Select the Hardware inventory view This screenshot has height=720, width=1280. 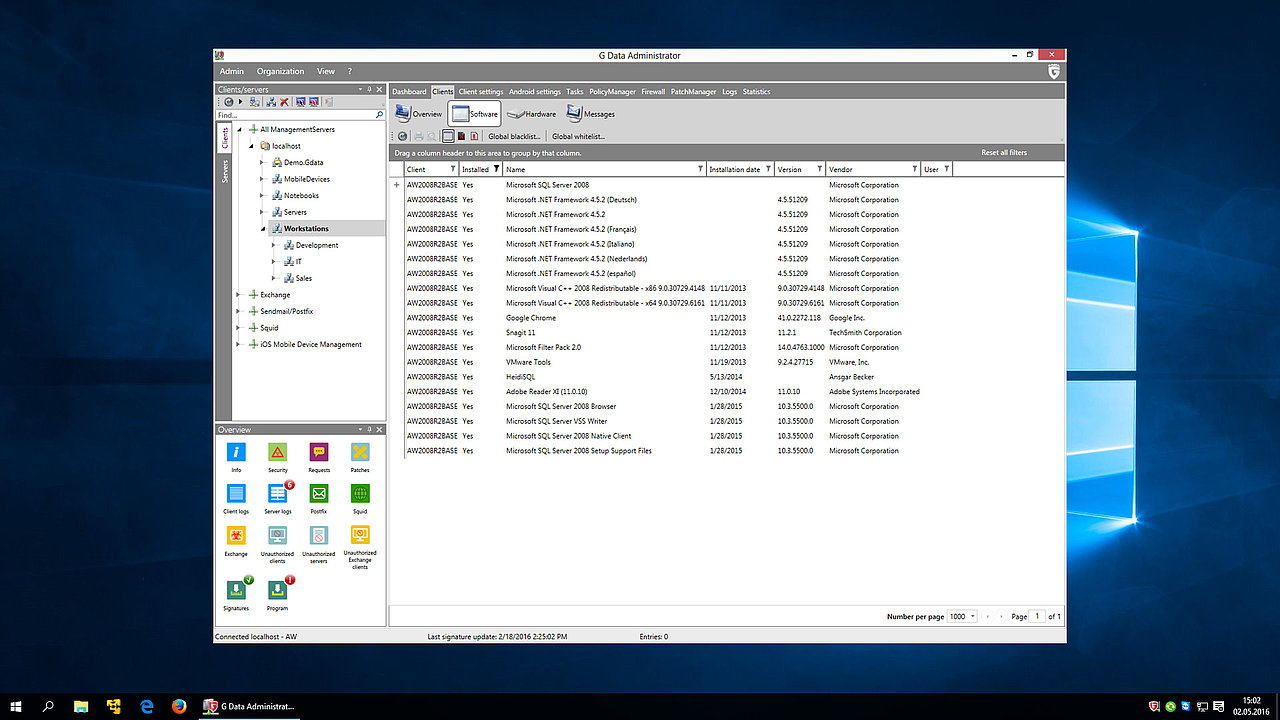tap(532, 114)
